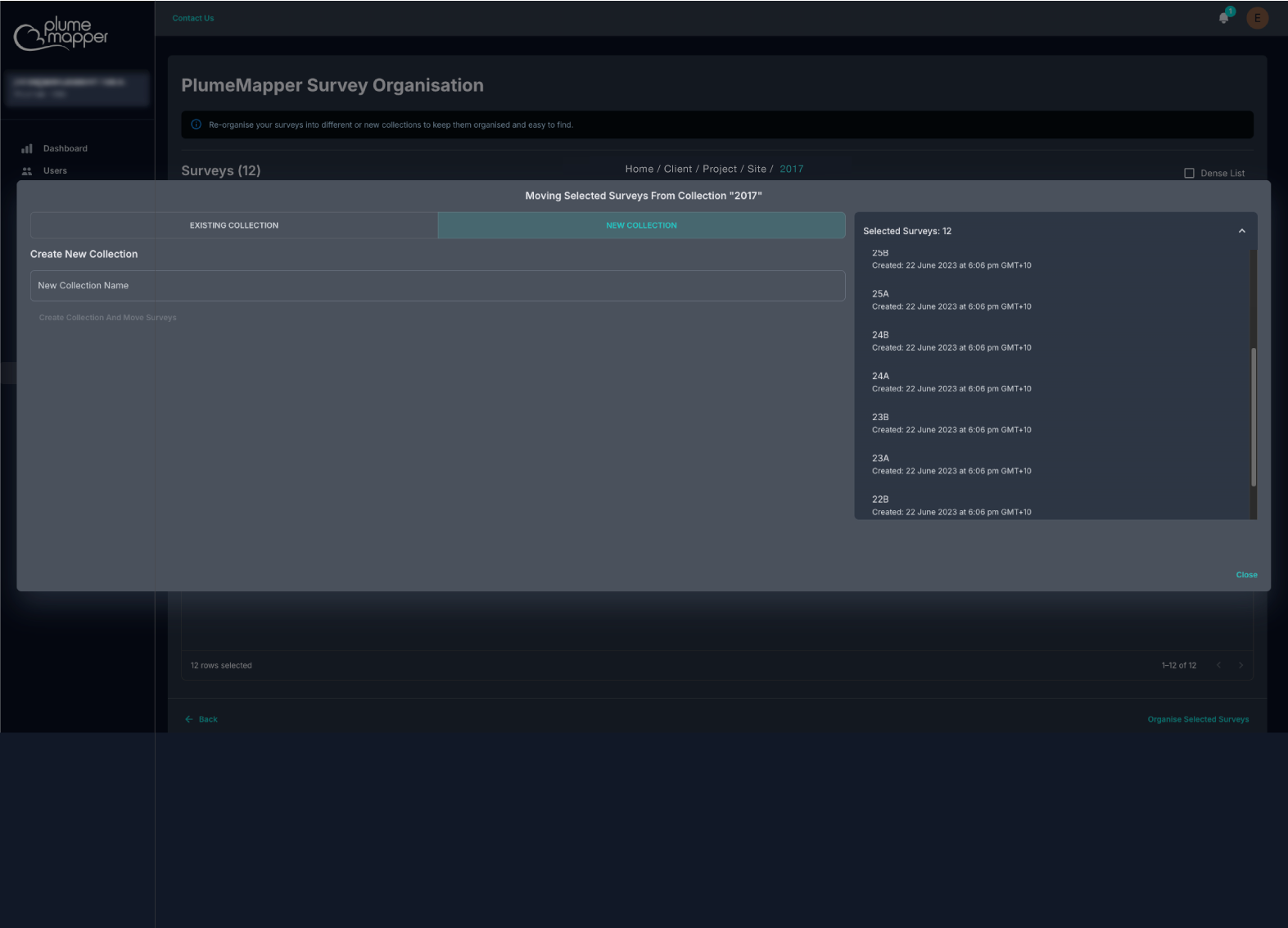The image size is (1288, 928).
Task: Click the Surveys (12) heading
Action: pyautogui.click(x=221, y=170)
